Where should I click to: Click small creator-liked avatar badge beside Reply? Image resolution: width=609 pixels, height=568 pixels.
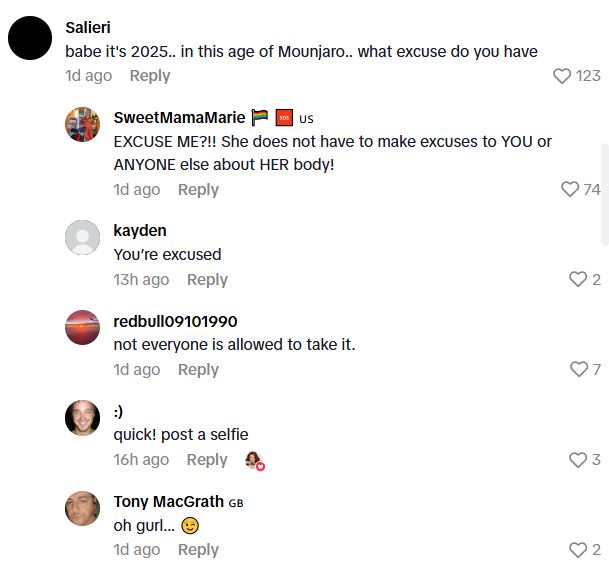(254, 460)
